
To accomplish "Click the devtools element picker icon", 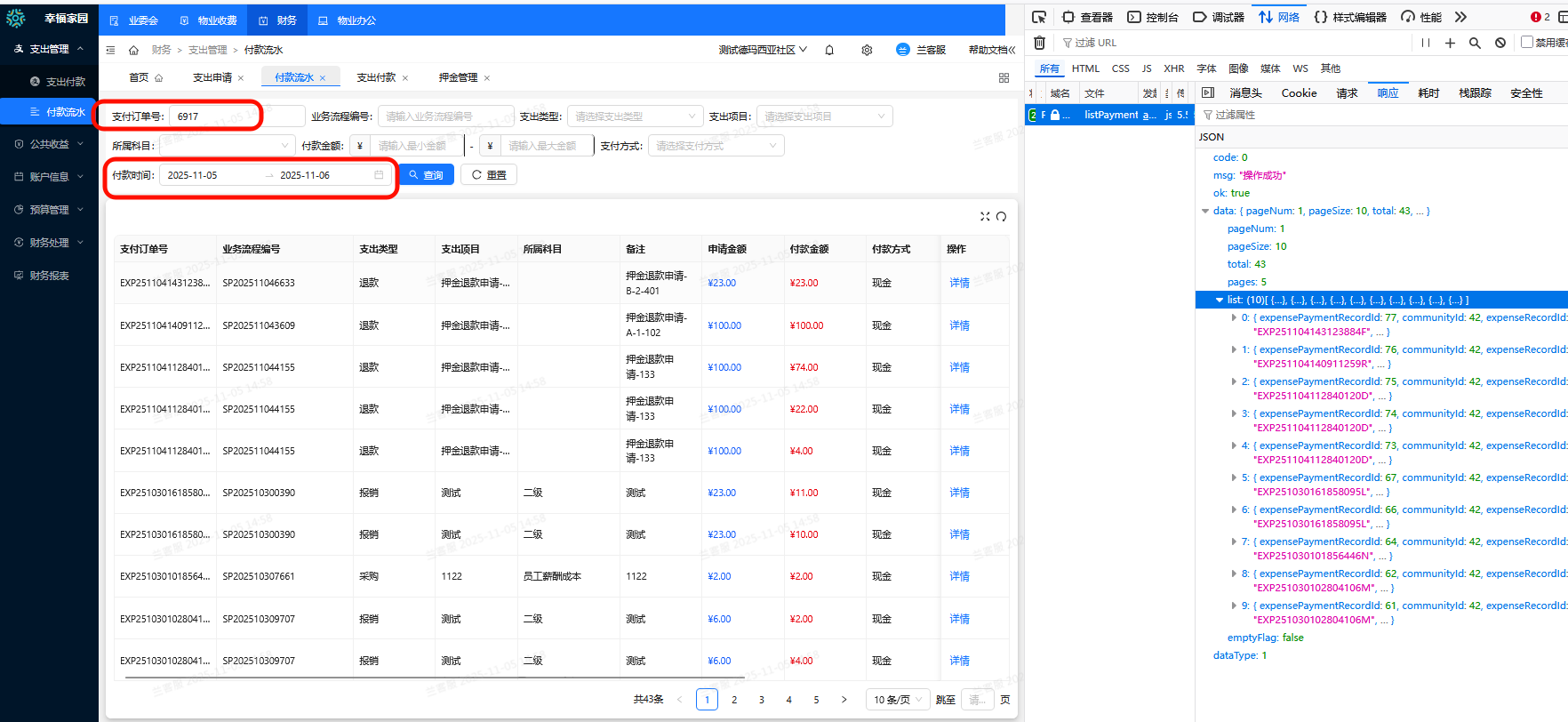I will (1039, 17).
